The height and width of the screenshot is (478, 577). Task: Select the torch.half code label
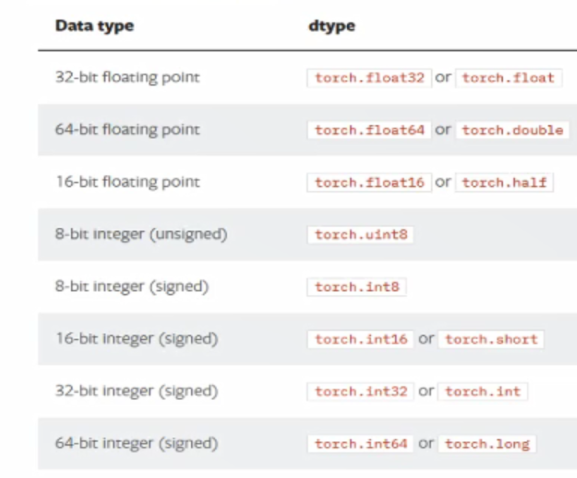point(505,183)
